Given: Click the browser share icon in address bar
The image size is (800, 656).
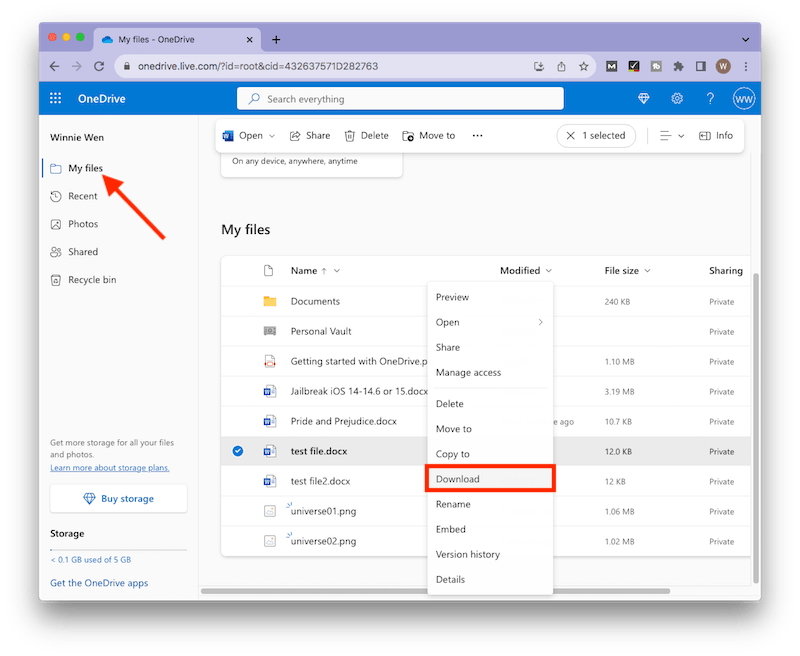Looking at the screenshot, I should click(x=561, y=66).
